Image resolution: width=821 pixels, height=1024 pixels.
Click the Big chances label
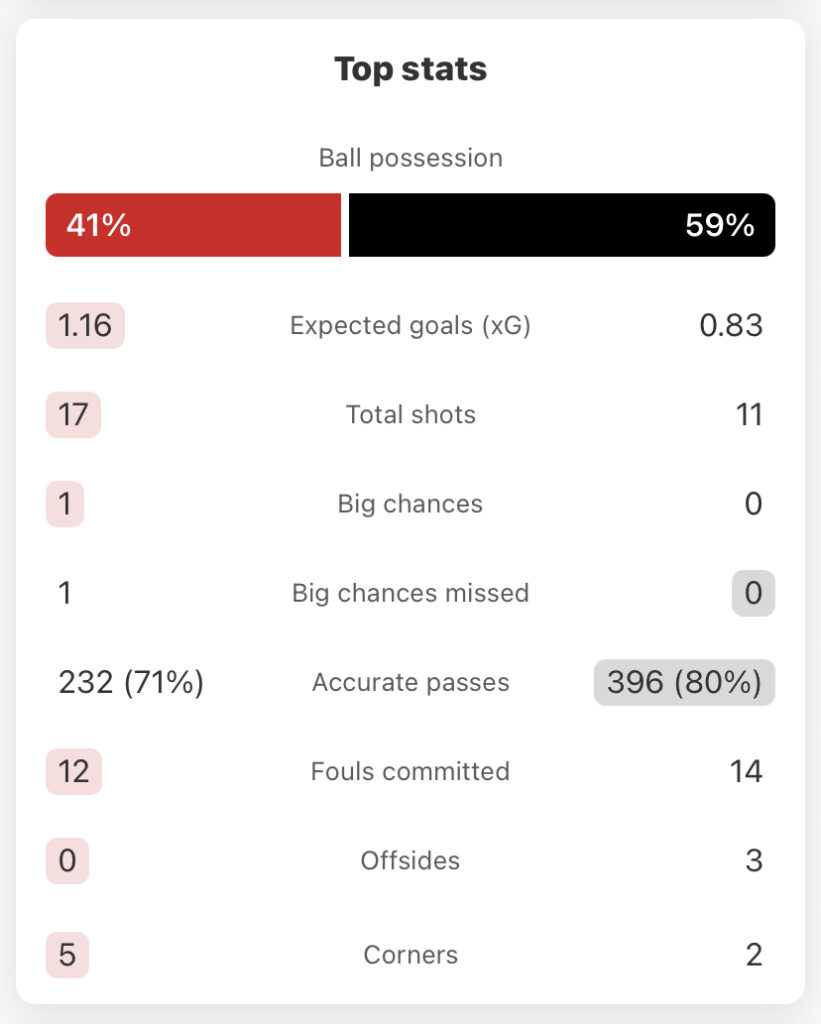(410, 504)
